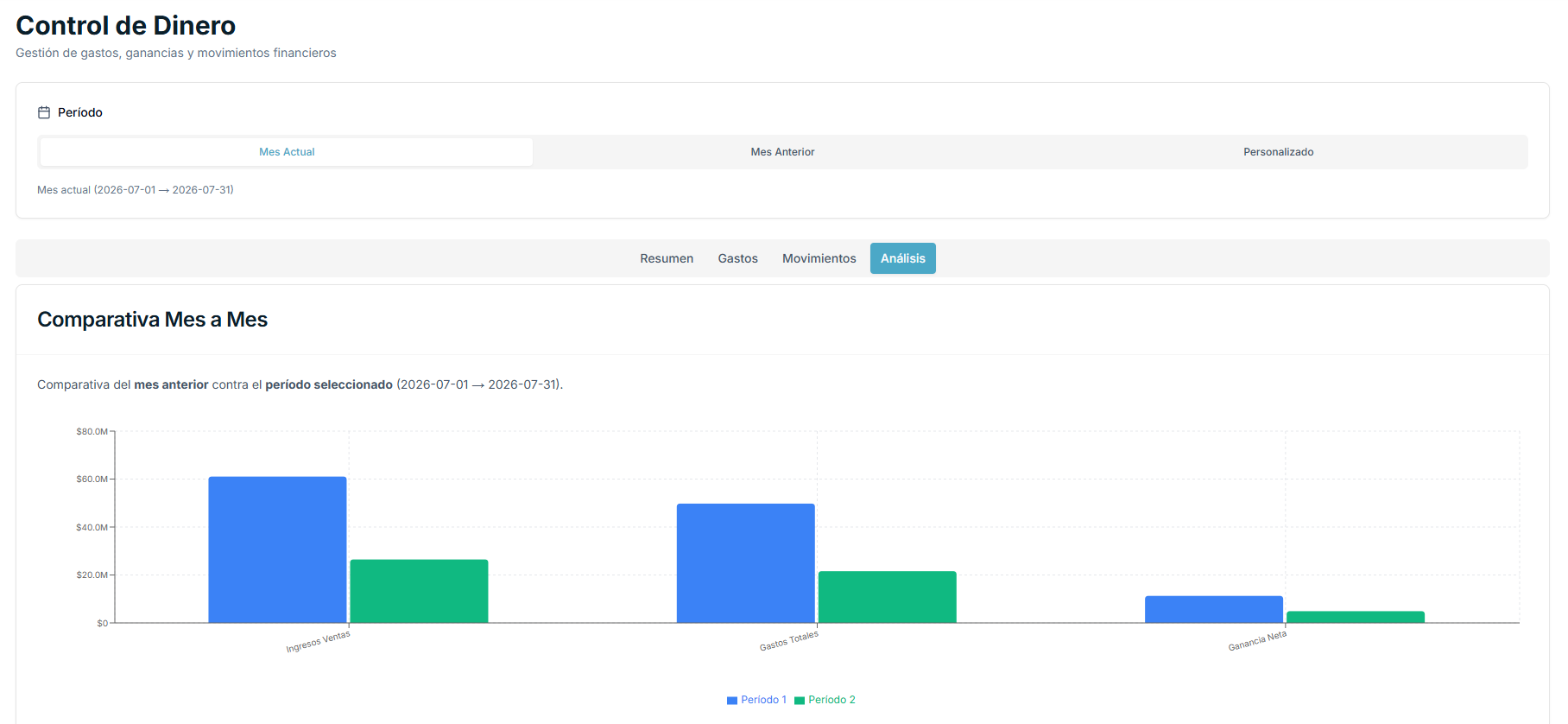Screen dimensions: 1568x724
Task: Click the blue Periodo 1 legend swatch
Action: click(x=732, y=701)
